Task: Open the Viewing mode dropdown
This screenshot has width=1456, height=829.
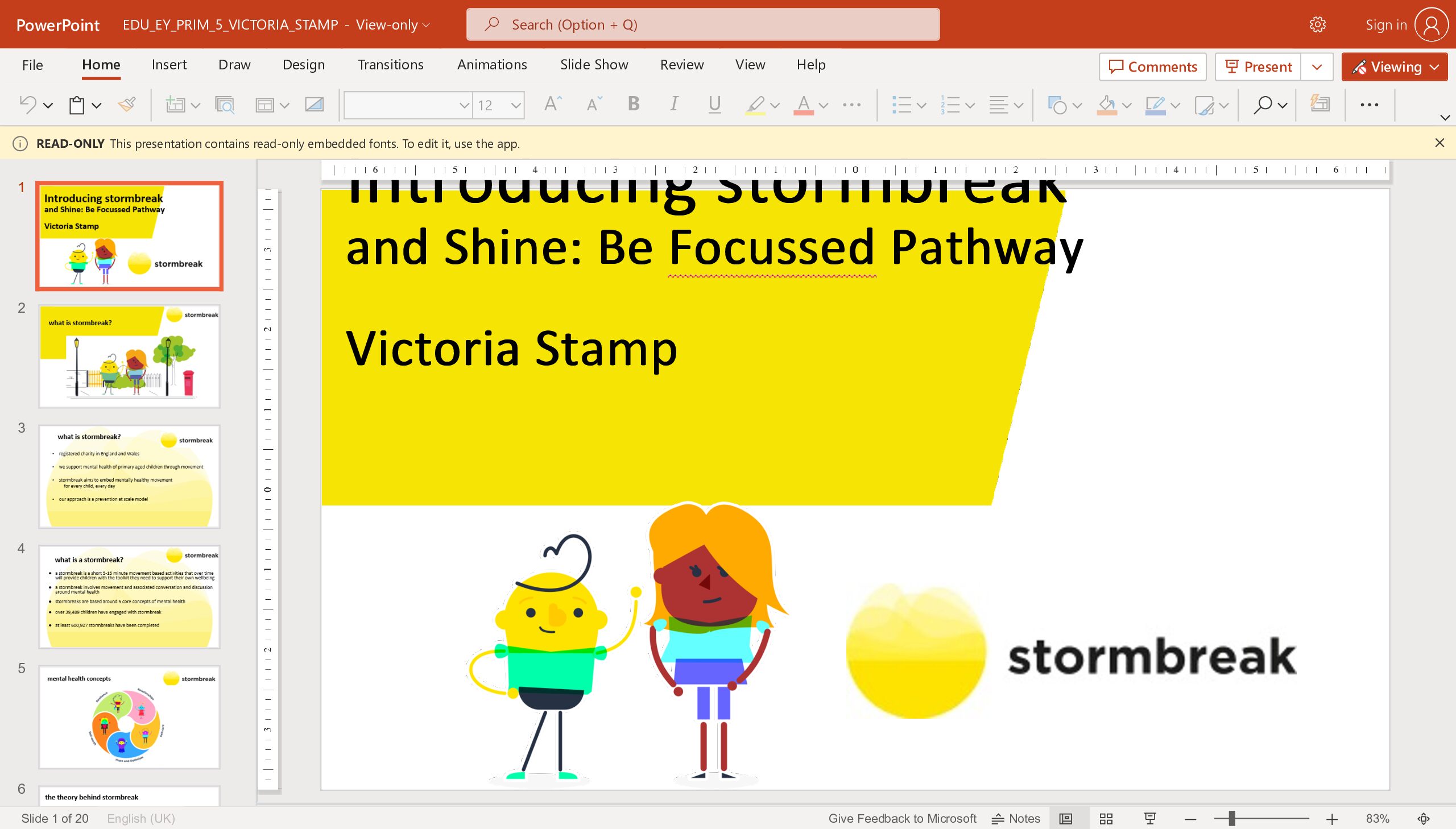Action: (1394, 67)
